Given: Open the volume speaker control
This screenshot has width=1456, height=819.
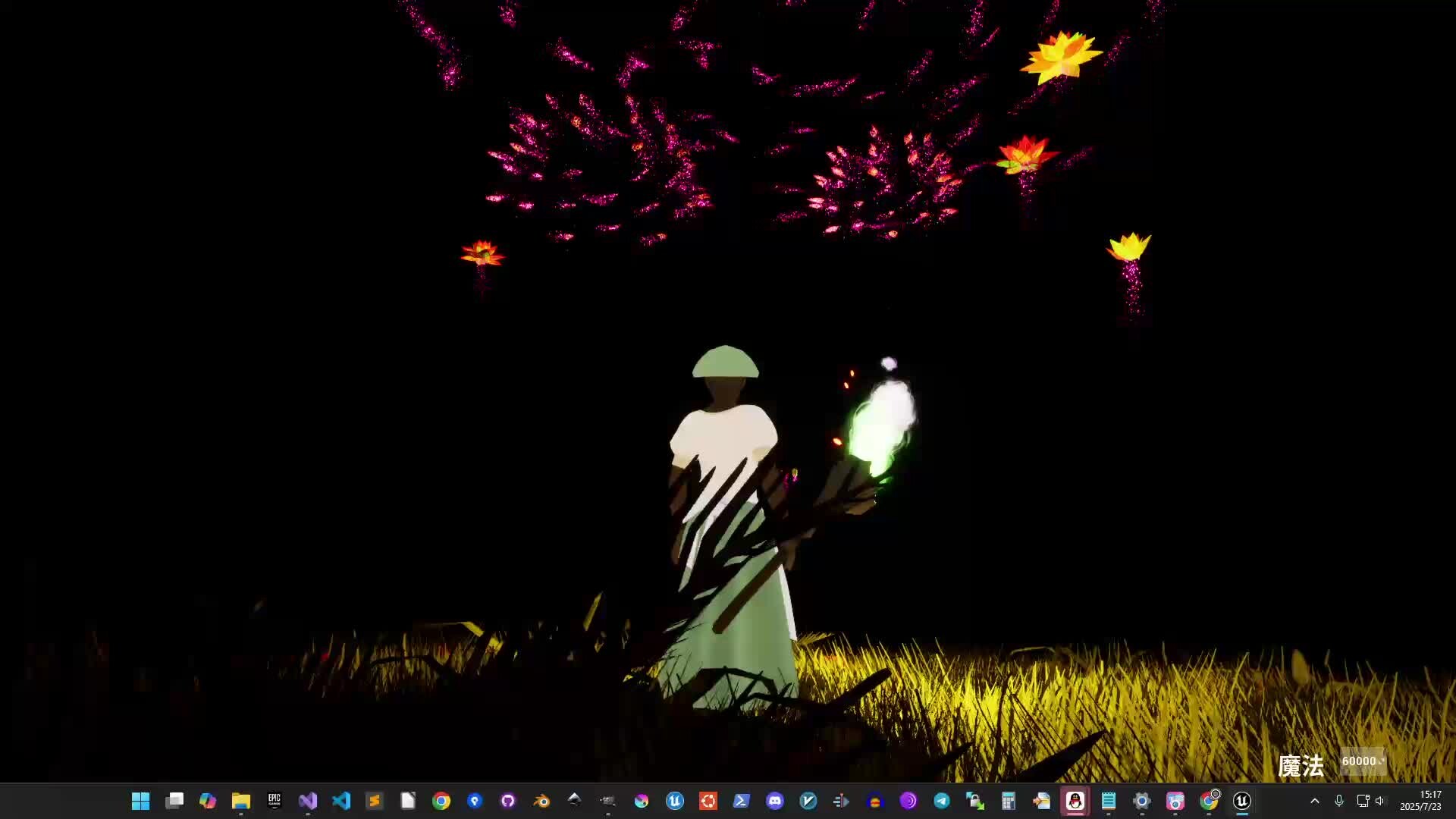Looking at the screenshot, I should [1379, 801].
